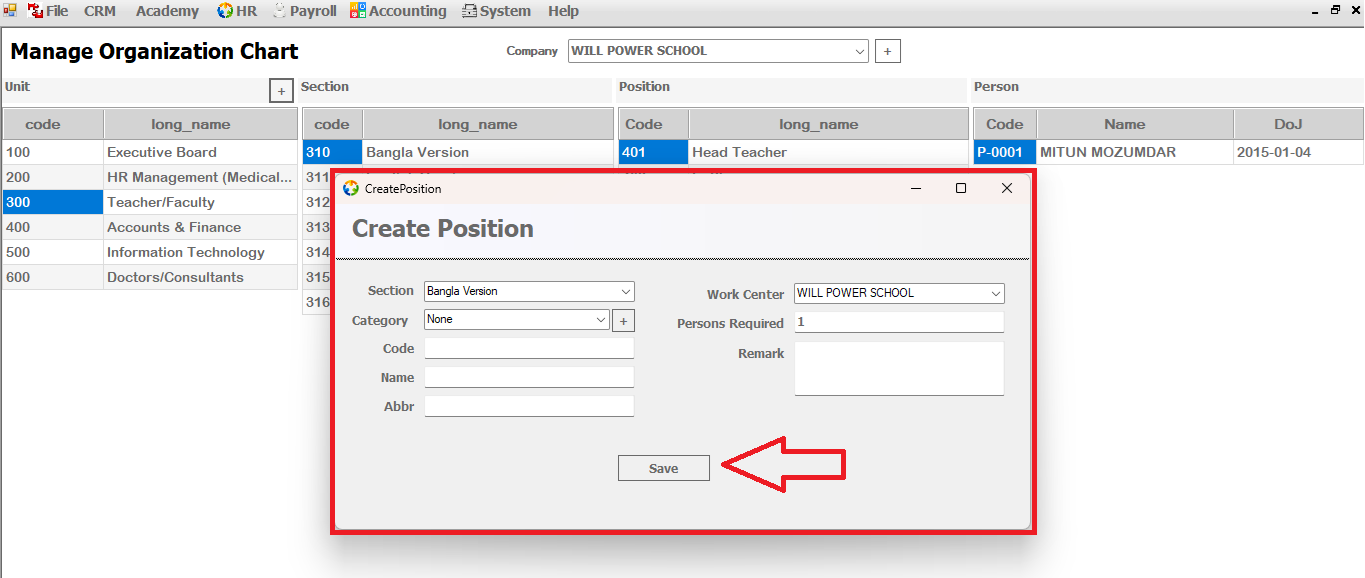Open the File menu
The height and width of the screenshot is (578, 1365).
48,11
